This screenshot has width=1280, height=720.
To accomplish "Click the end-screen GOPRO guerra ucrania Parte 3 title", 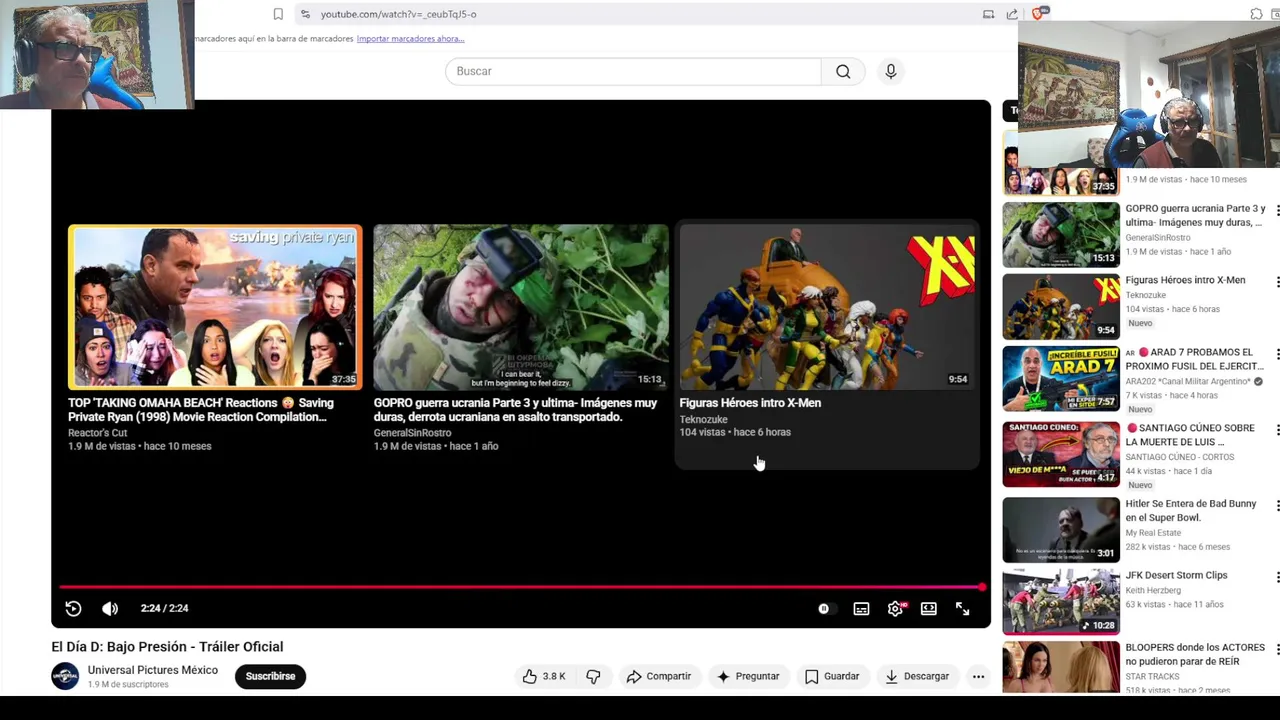I will pyautogui.click(x=515, y=410).
